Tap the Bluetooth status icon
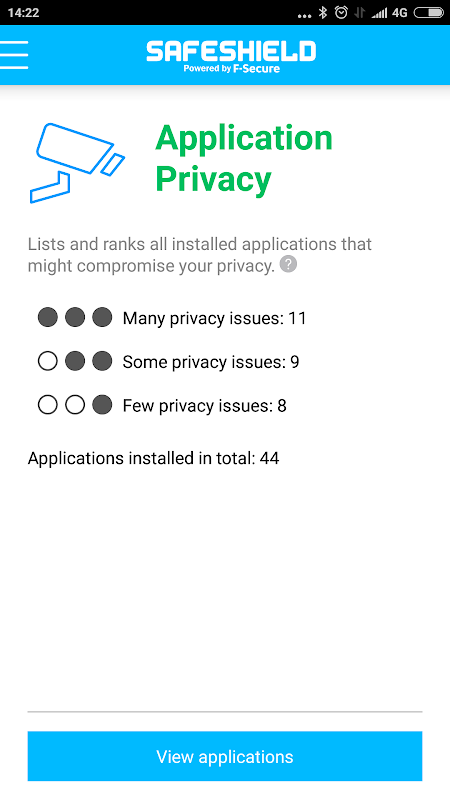This screenshot has height=800, width=450. (x=322, y=13)
